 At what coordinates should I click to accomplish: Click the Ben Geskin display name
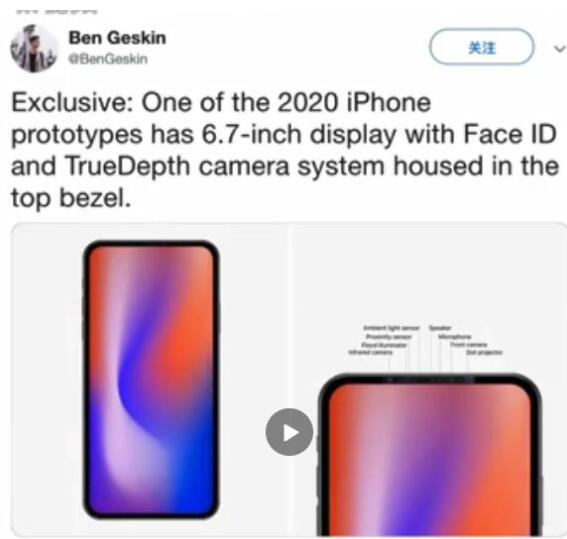117,38
